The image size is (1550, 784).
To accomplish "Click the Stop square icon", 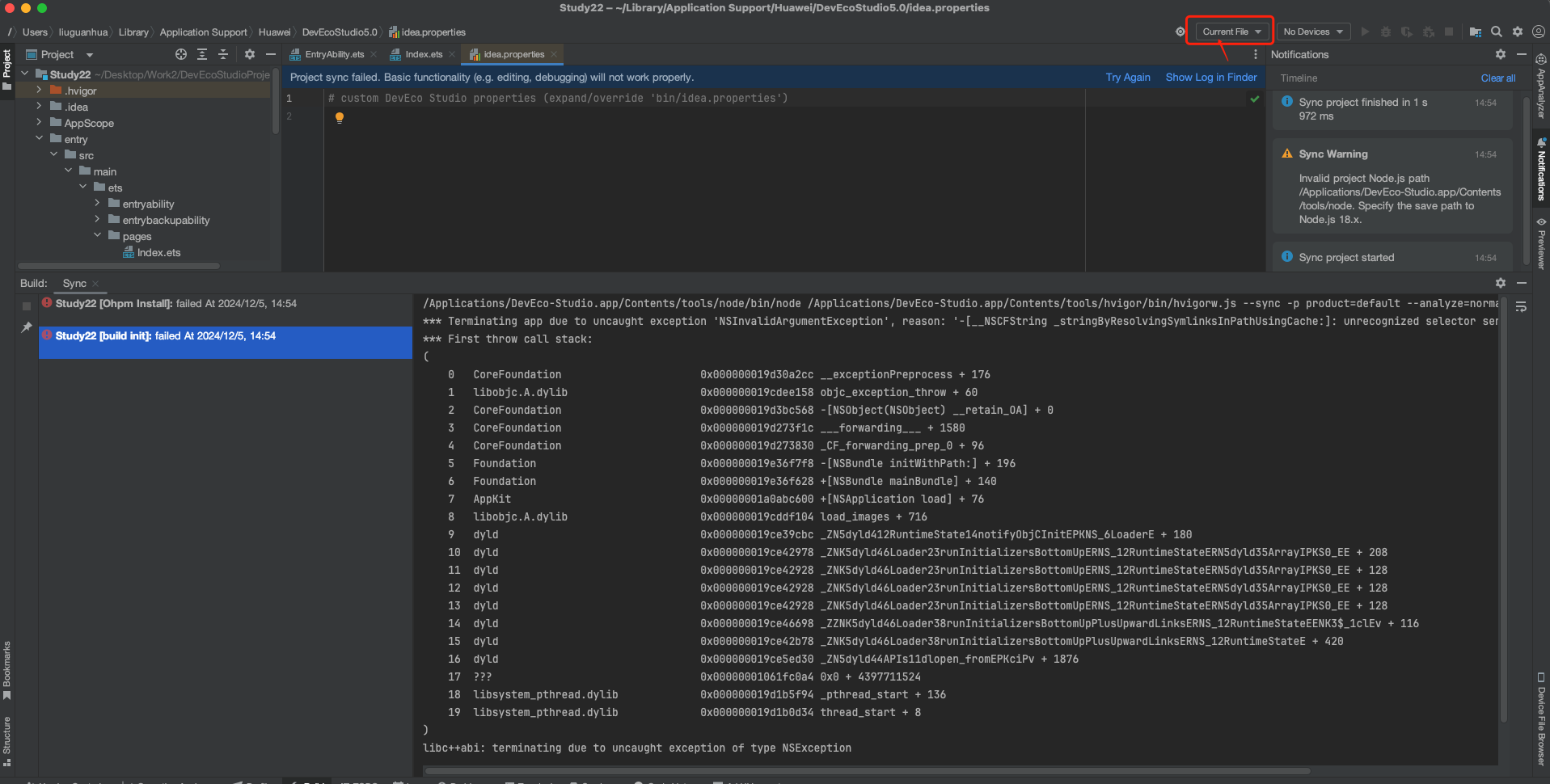I will coord(1449,32).
